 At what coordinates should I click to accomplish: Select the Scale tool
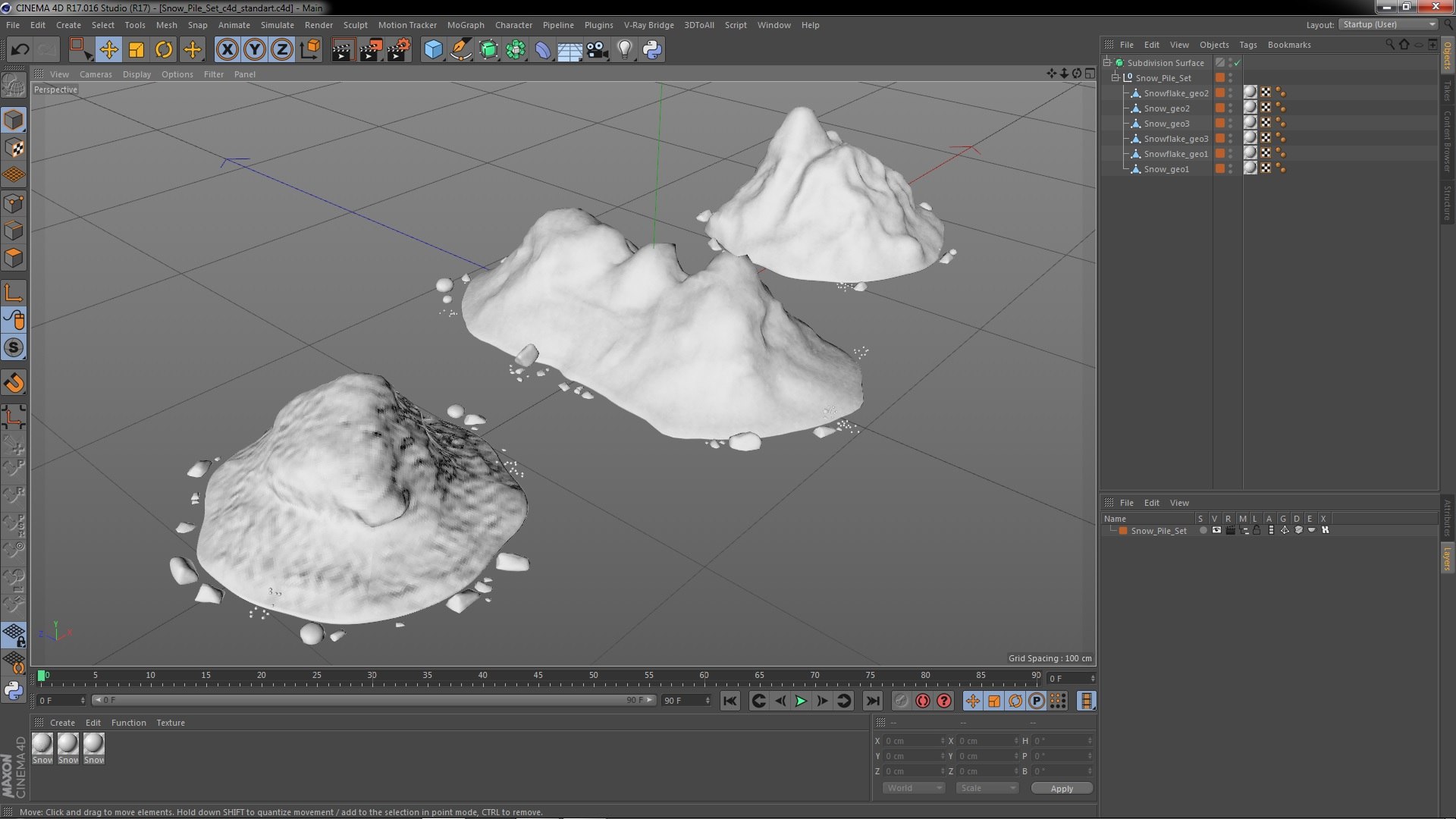(136, 50)
